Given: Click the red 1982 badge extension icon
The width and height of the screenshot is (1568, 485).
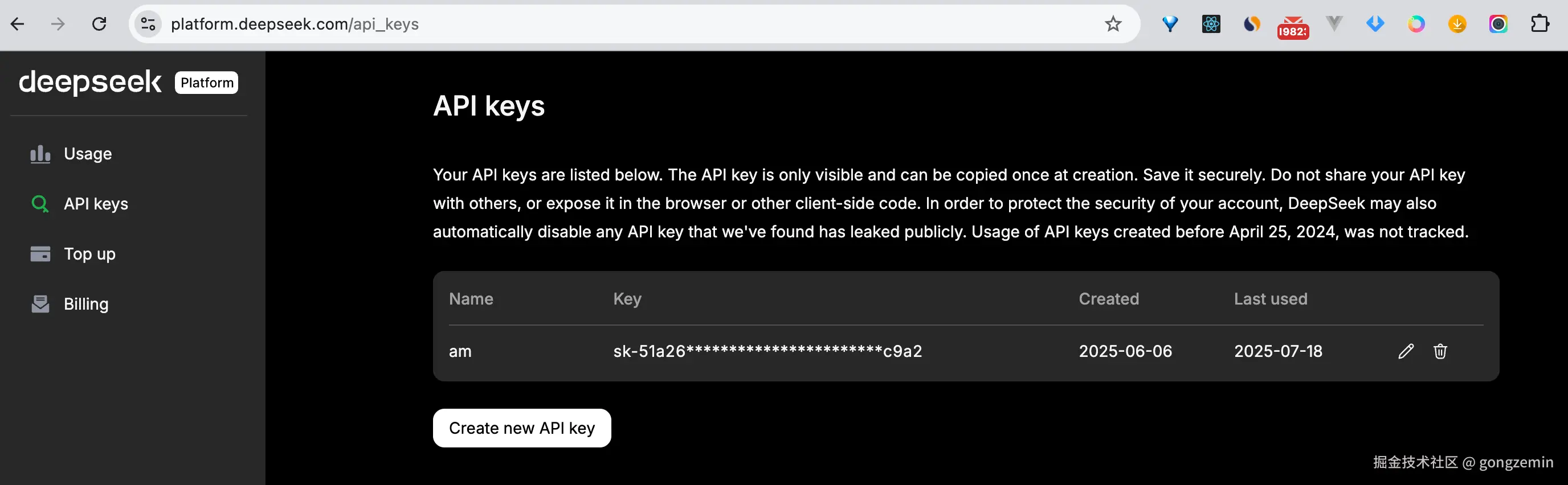Looking at the screenshot, I should pos(1292,28).
